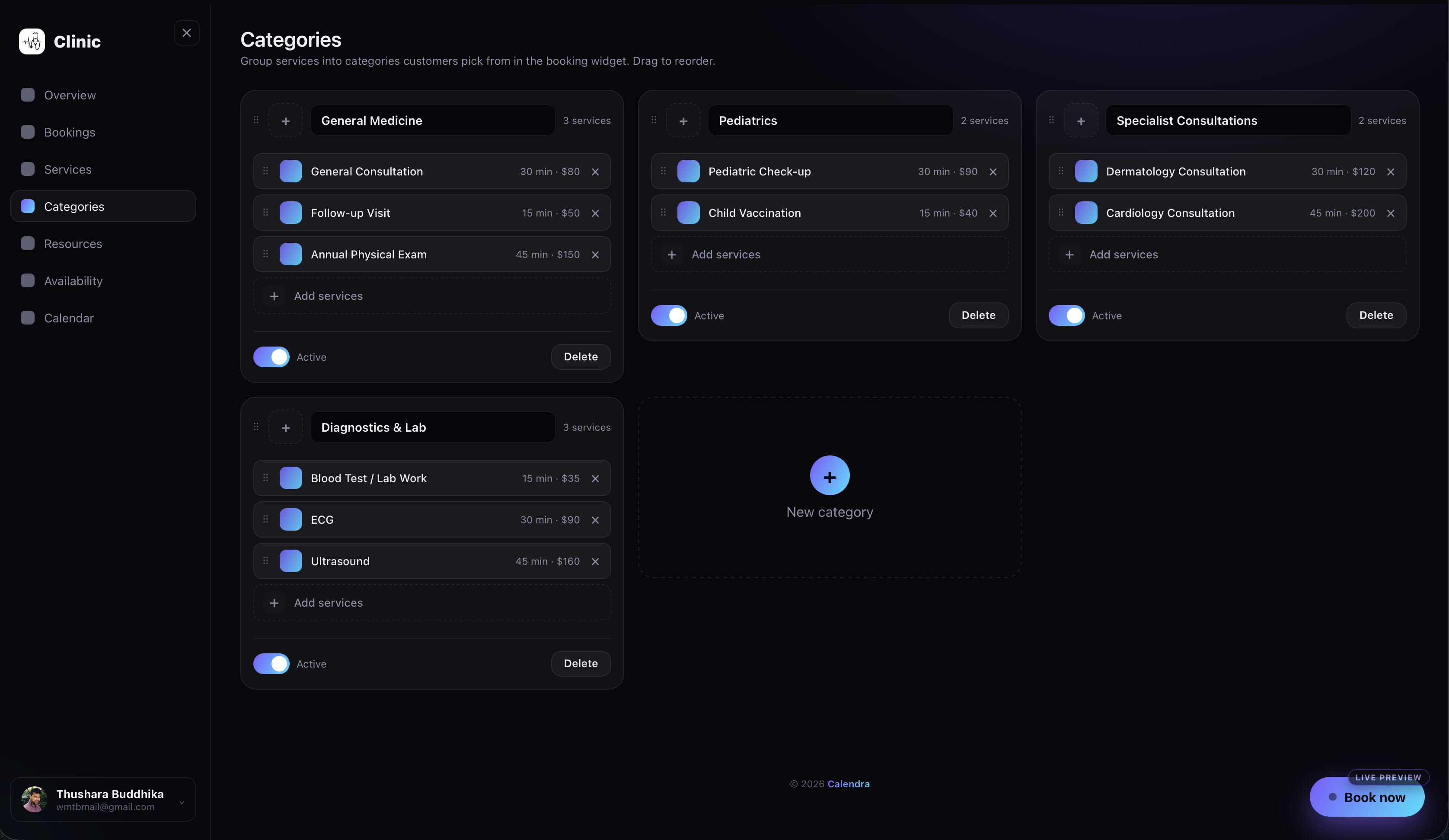
Task: Click Add services under General Medicine
Action: [432, 296]
